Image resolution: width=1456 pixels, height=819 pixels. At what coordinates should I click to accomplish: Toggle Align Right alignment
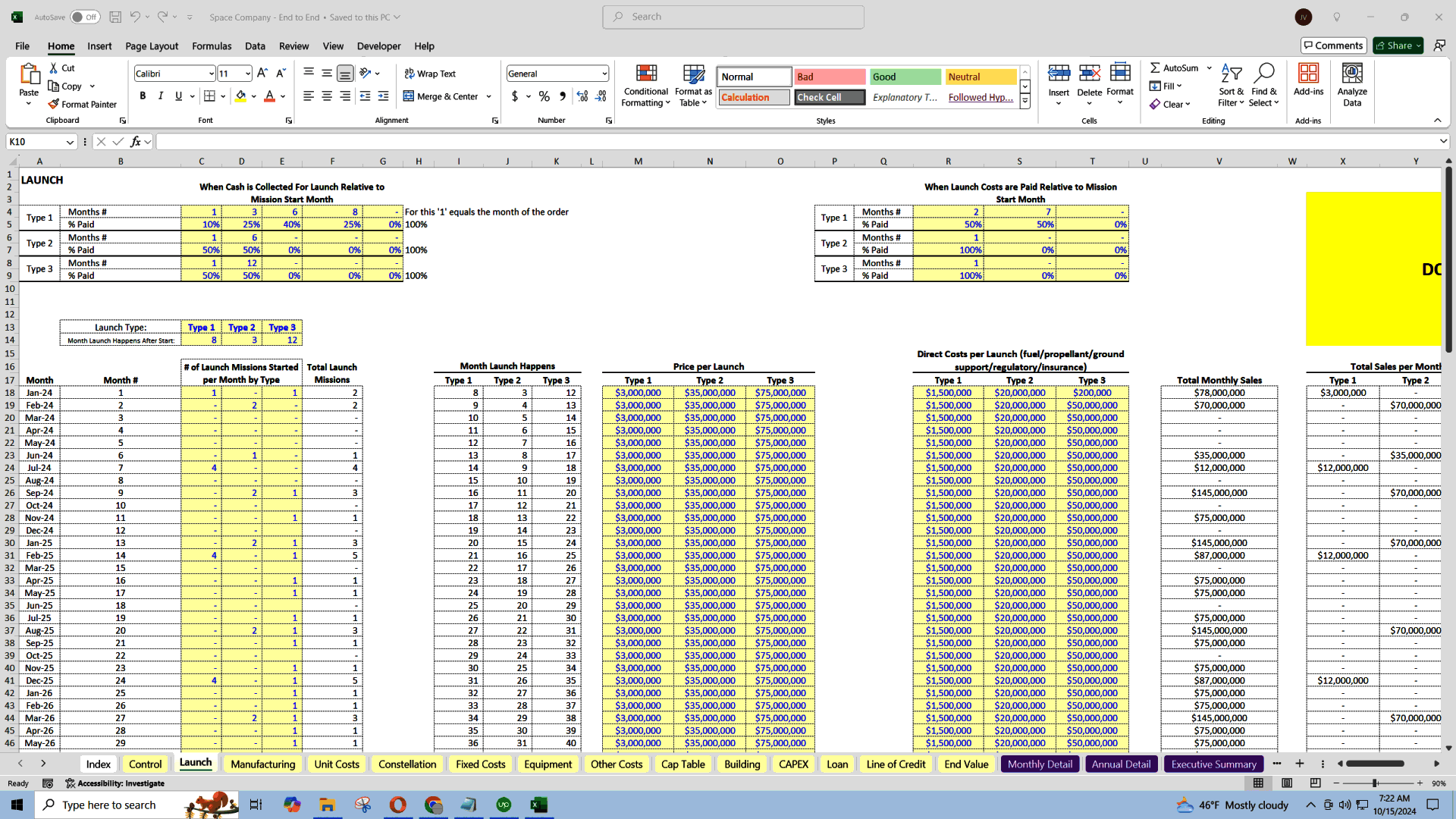345,96
